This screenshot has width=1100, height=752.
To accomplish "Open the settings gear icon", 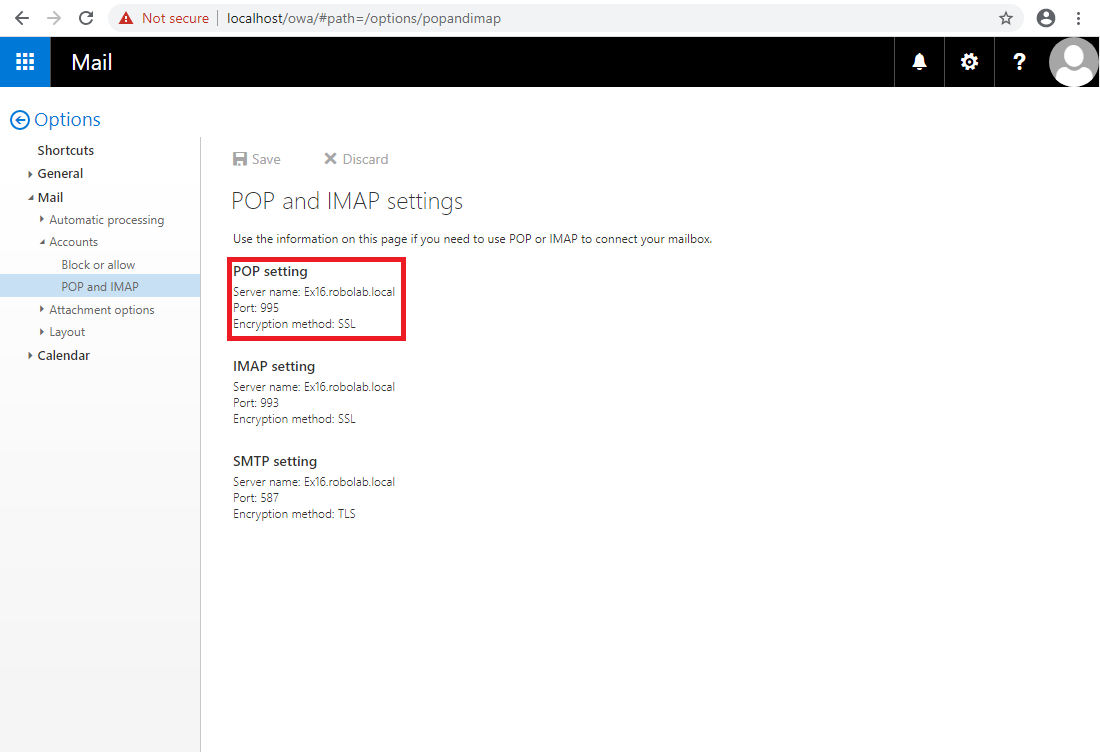I will pyautogui.click(x=968, y=61).
